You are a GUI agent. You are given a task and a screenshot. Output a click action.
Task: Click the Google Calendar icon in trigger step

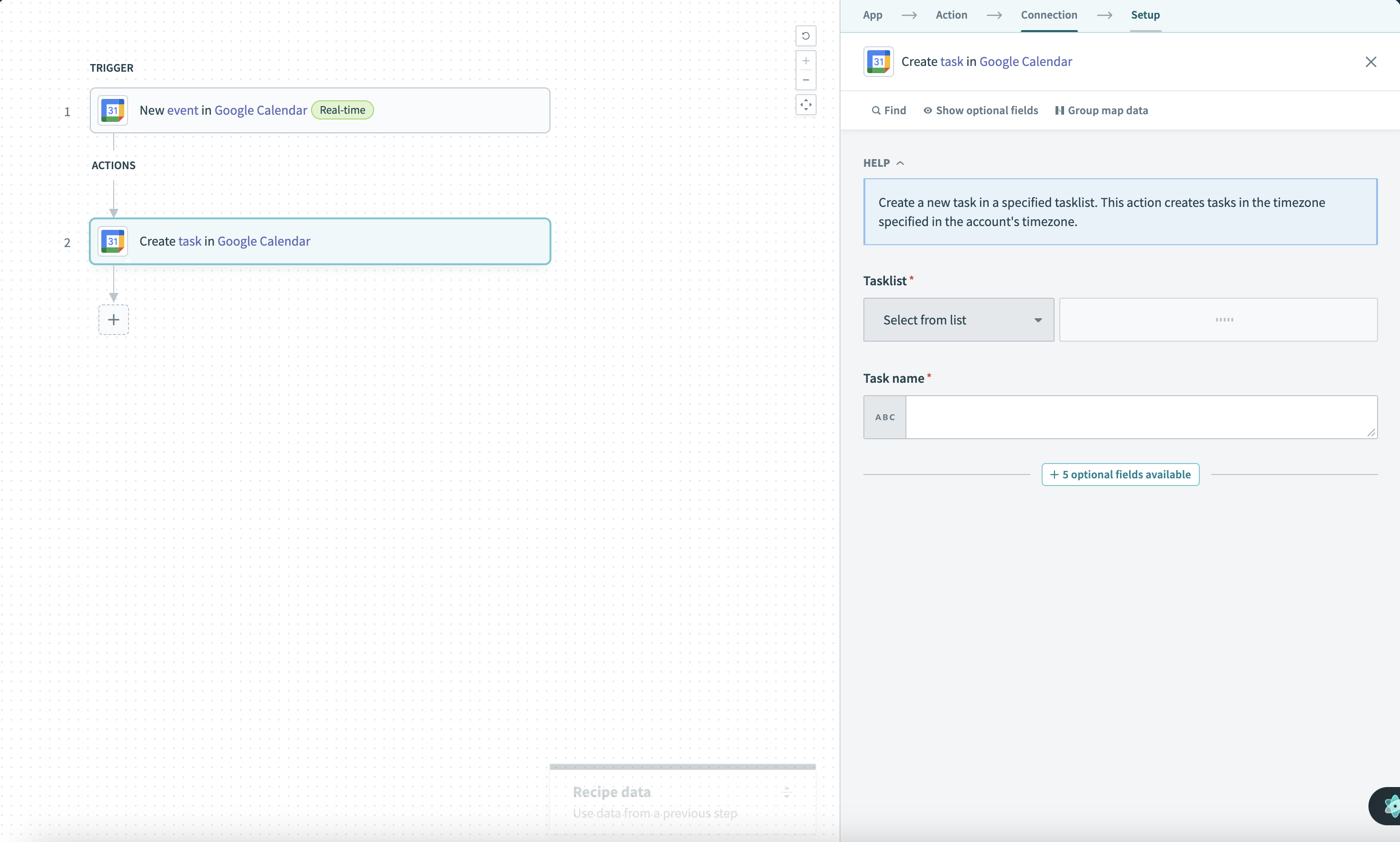tap(113, 110)
